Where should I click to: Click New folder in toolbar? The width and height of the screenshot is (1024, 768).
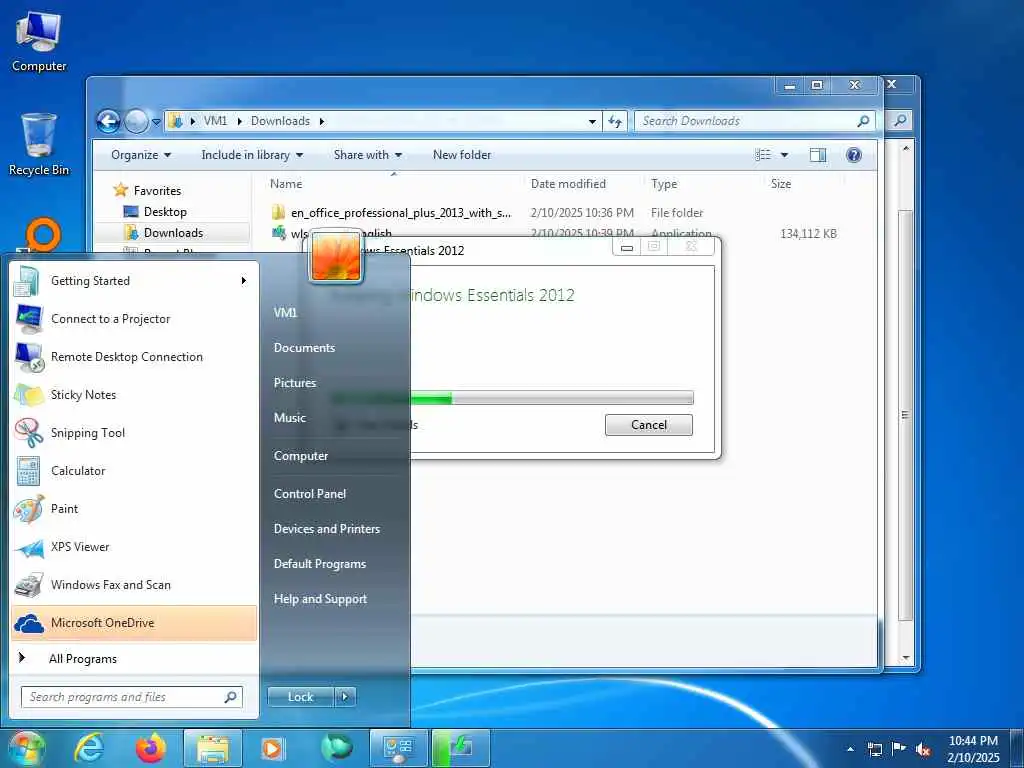(462, 155)
